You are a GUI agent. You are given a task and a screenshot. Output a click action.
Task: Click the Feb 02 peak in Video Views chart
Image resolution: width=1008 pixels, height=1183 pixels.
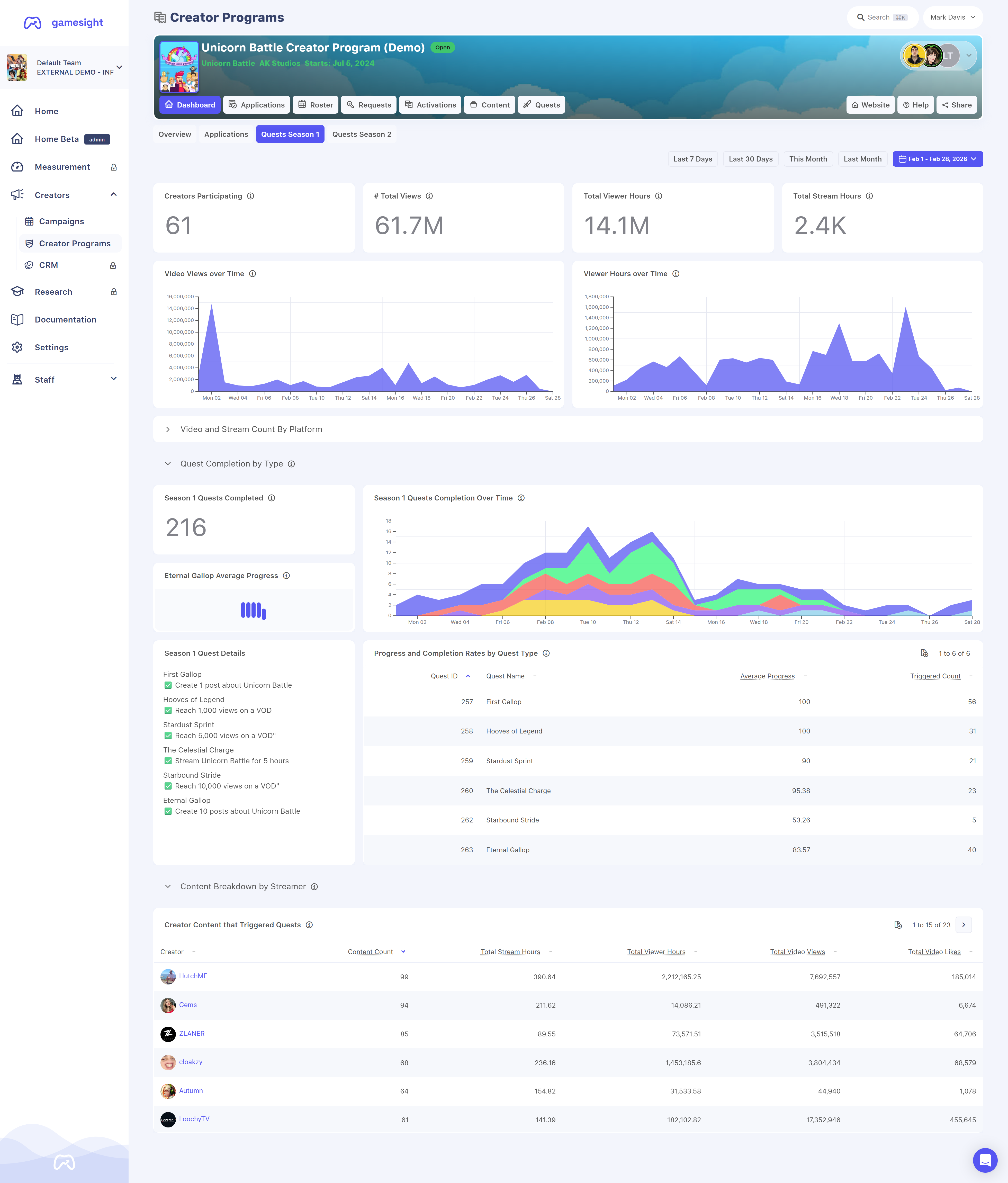click(212, 305)
